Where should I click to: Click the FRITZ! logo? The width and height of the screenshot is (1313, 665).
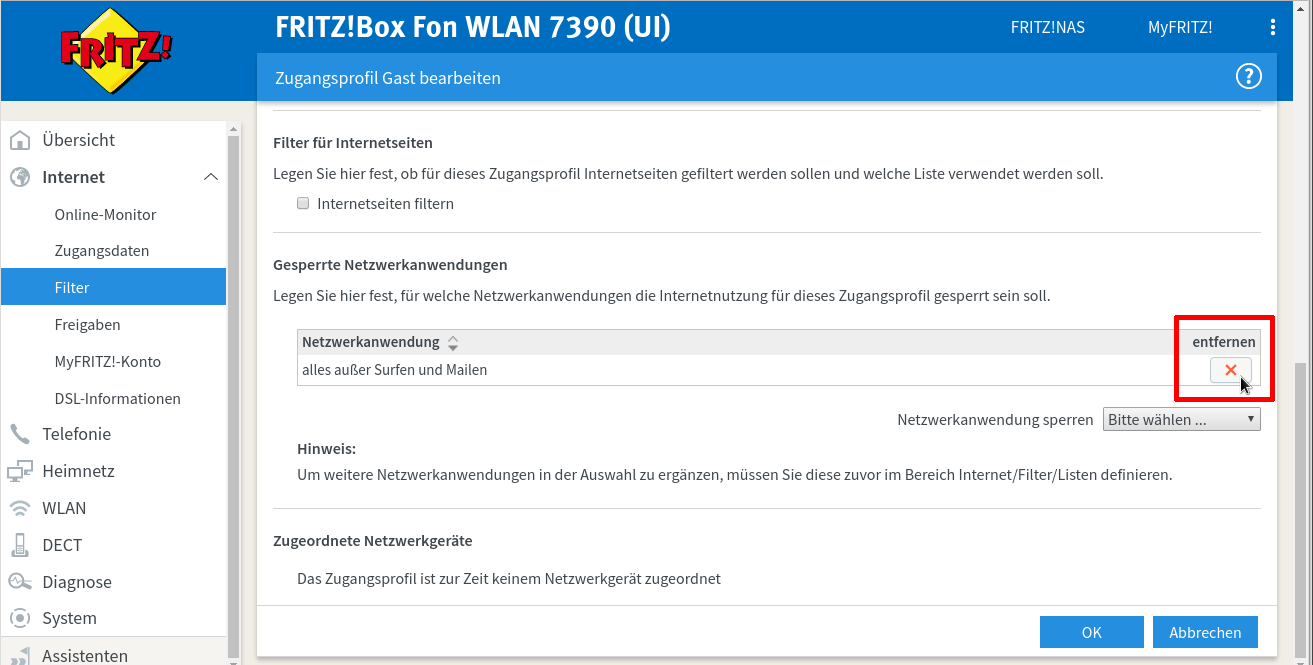[116, 50]
